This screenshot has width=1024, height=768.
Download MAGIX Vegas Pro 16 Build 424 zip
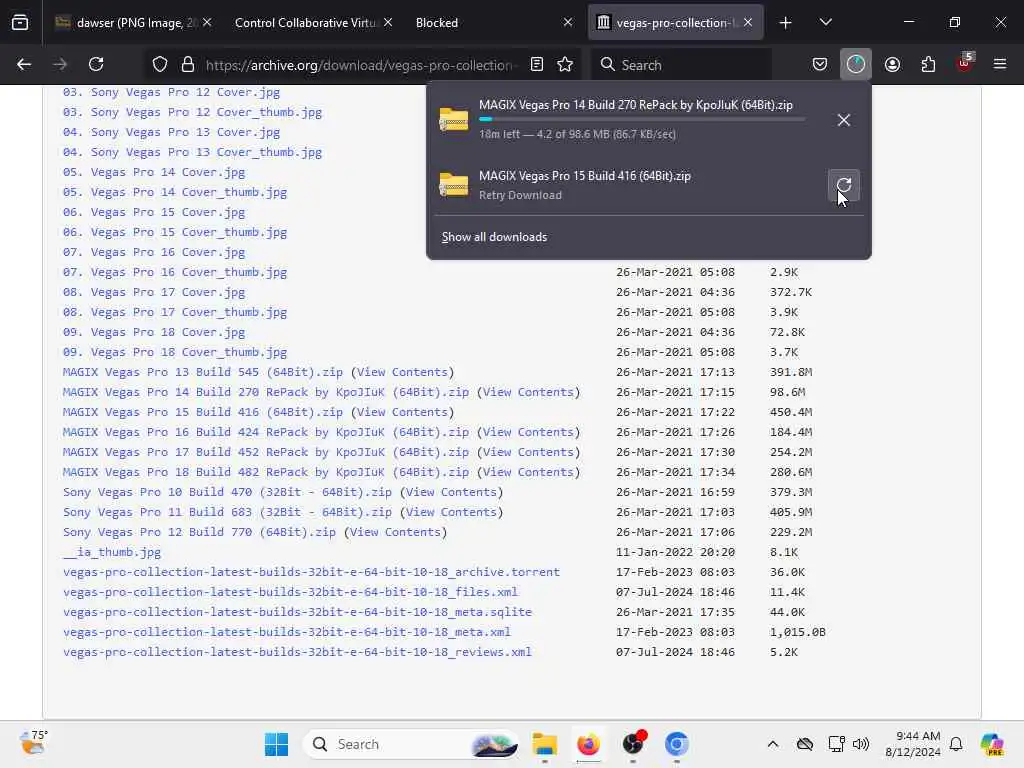266,432
